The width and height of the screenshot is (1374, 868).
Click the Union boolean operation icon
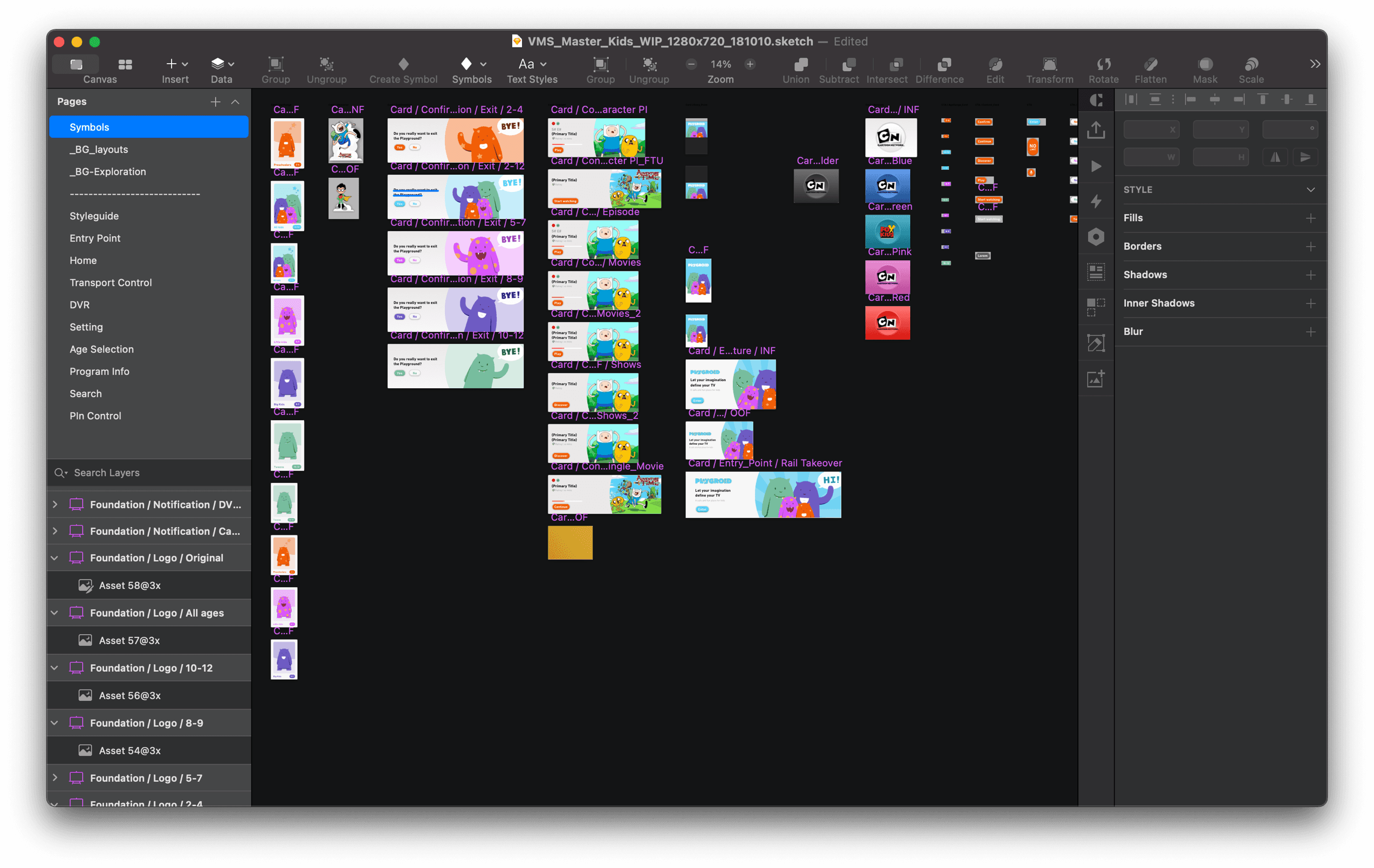tap(801, 64)
